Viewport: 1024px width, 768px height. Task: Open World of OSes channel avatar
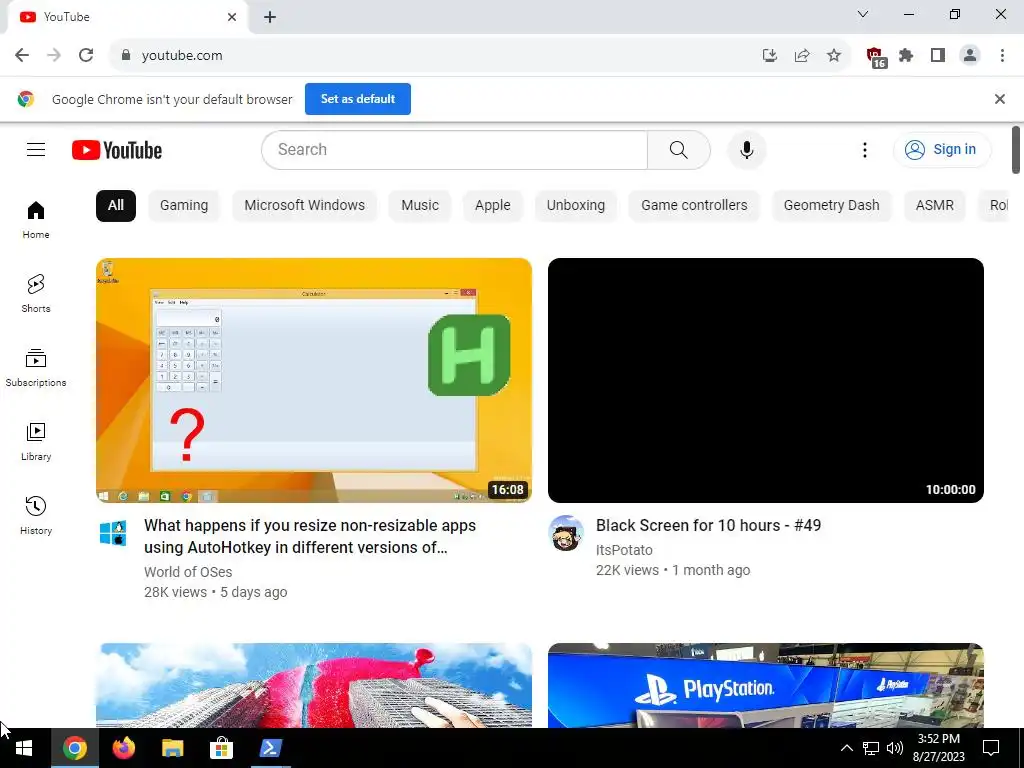[113, 533]
